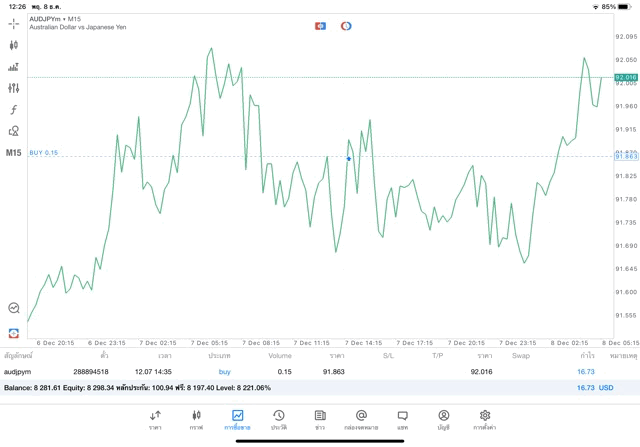Tap the 16.73 profit in position row
The width and height of the screenshot is (640, 447).
(586, 372)
